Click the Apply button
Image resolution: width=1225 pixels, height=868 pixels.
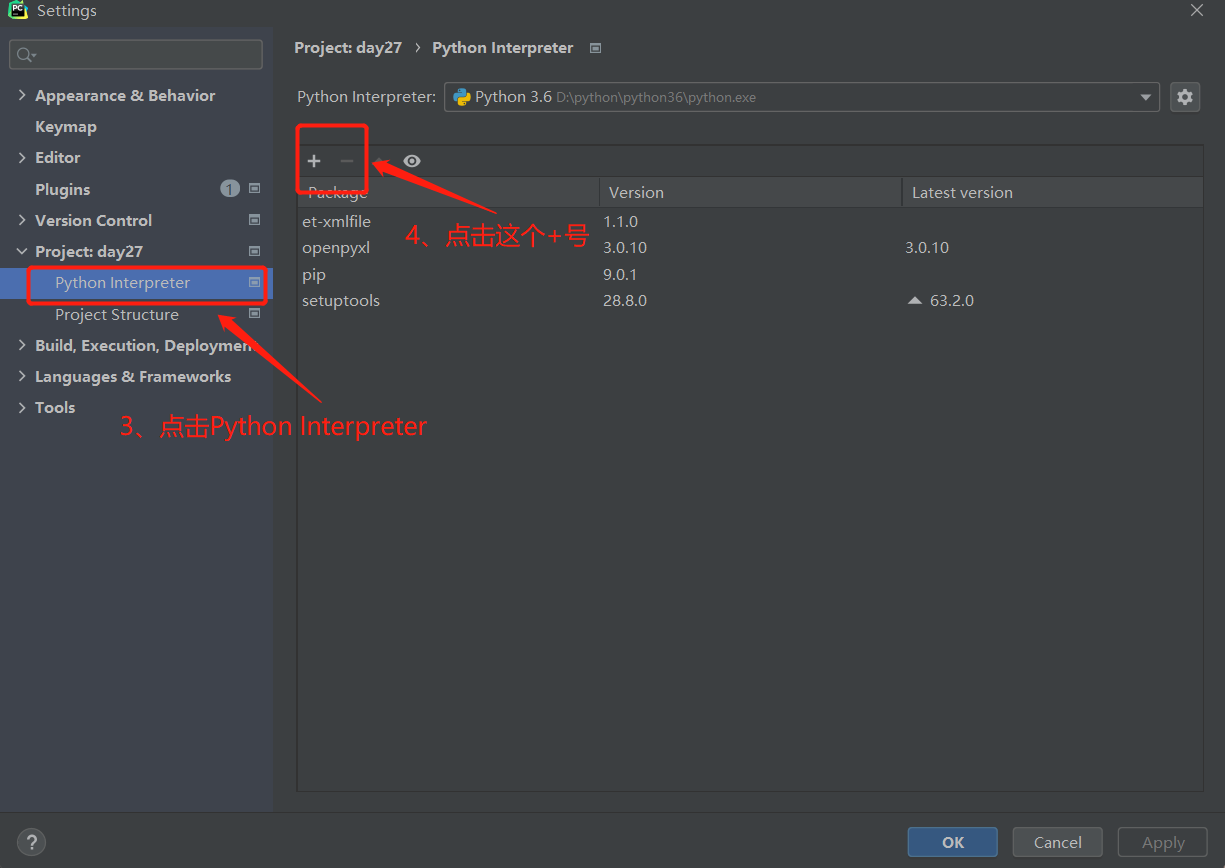1163,842
